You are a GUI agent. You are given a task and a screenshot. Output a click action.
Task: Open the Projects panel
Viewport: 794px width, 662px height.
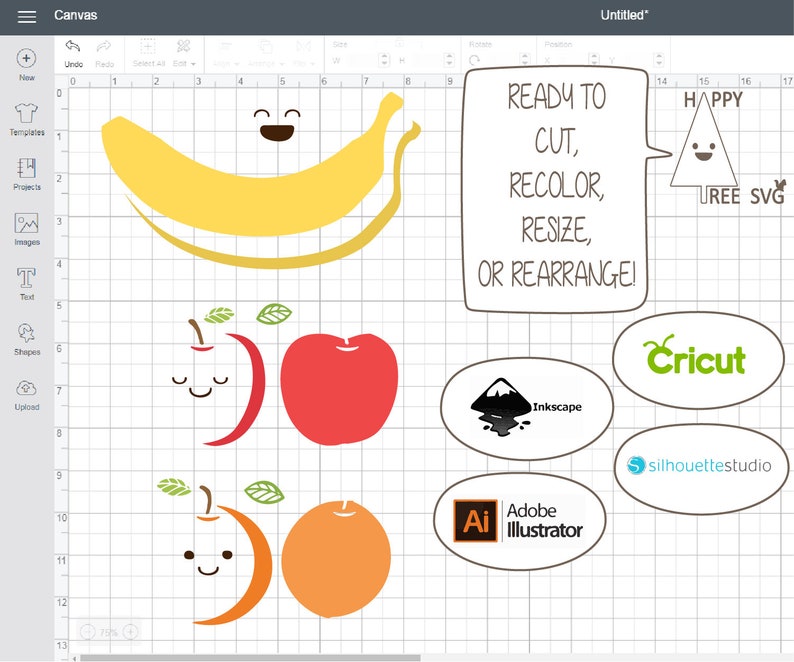pyautogui.click(x=27, y=174)
